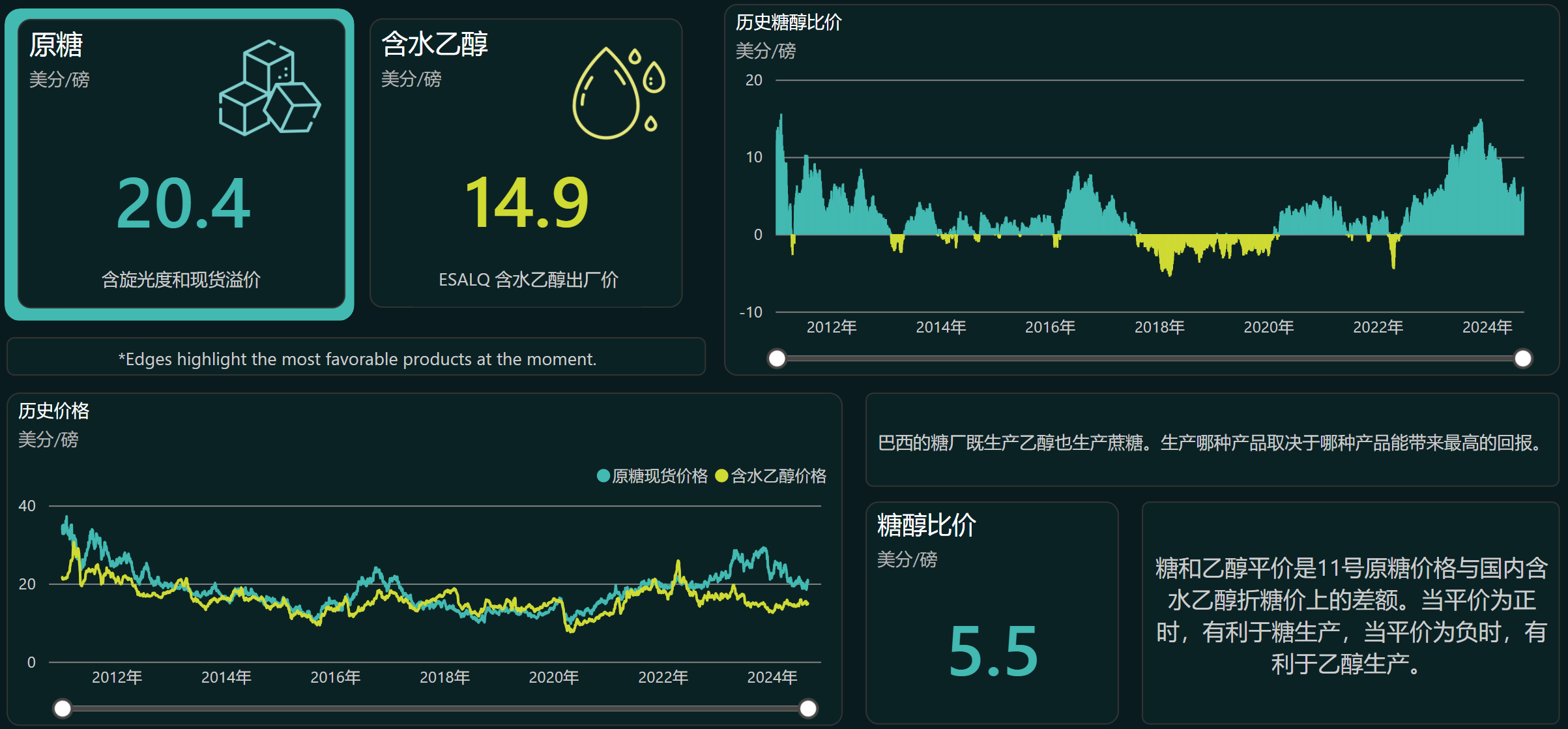Image resolution: width=1568 pixels, height=729 pixels.
Task: Click the yellow 含水乙醇价格 legend dot
Action: (721, 476)
